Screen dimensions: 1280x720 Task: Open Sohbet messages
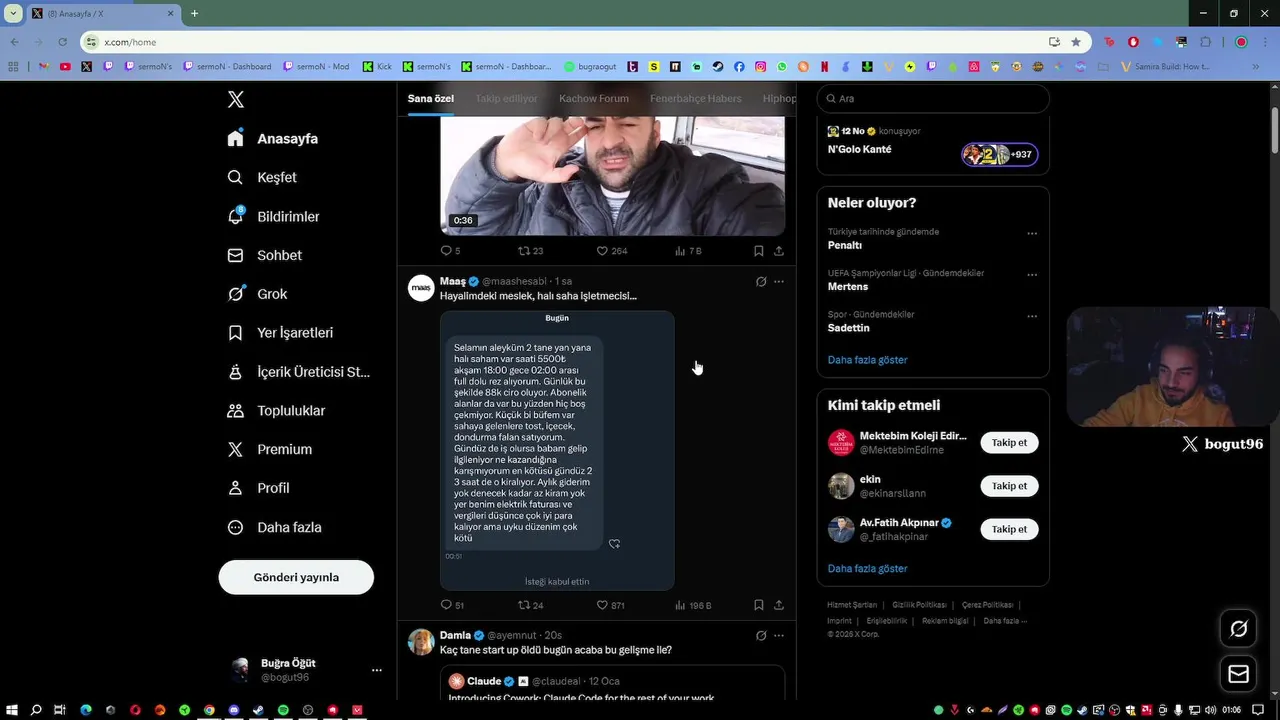264,255
